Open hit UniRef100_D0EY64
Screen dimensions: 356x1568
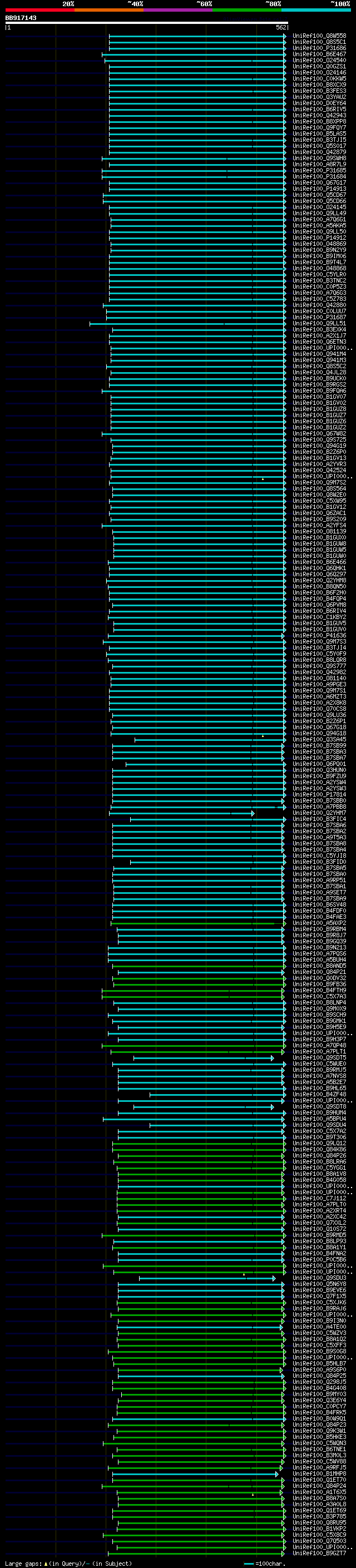[319, 103]
